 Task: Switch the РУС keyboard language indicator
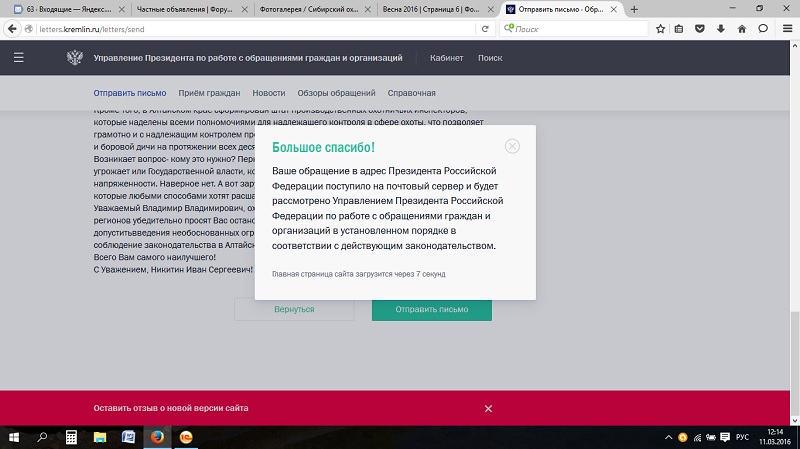coord(742,438)
